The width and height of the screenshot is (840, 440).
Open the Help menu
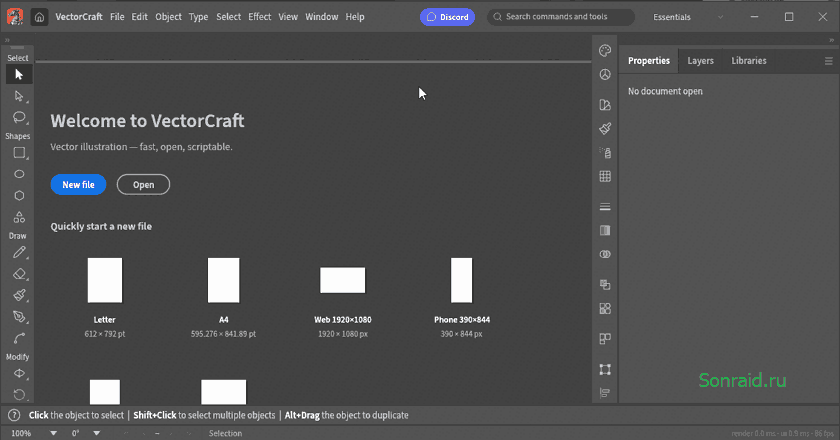point(355,17)
